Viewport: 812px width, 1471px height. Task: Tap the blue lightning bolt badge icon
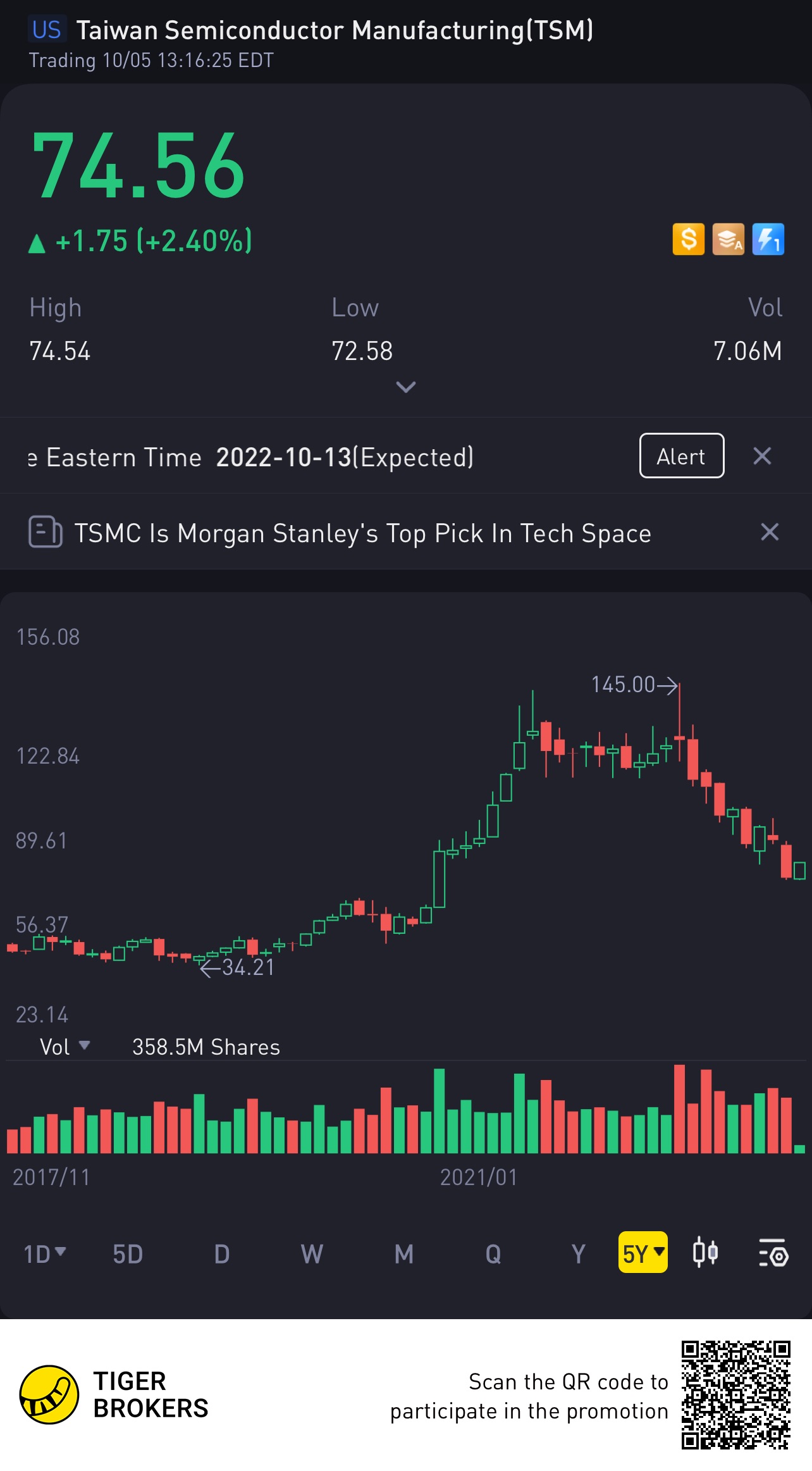point(768,240)
